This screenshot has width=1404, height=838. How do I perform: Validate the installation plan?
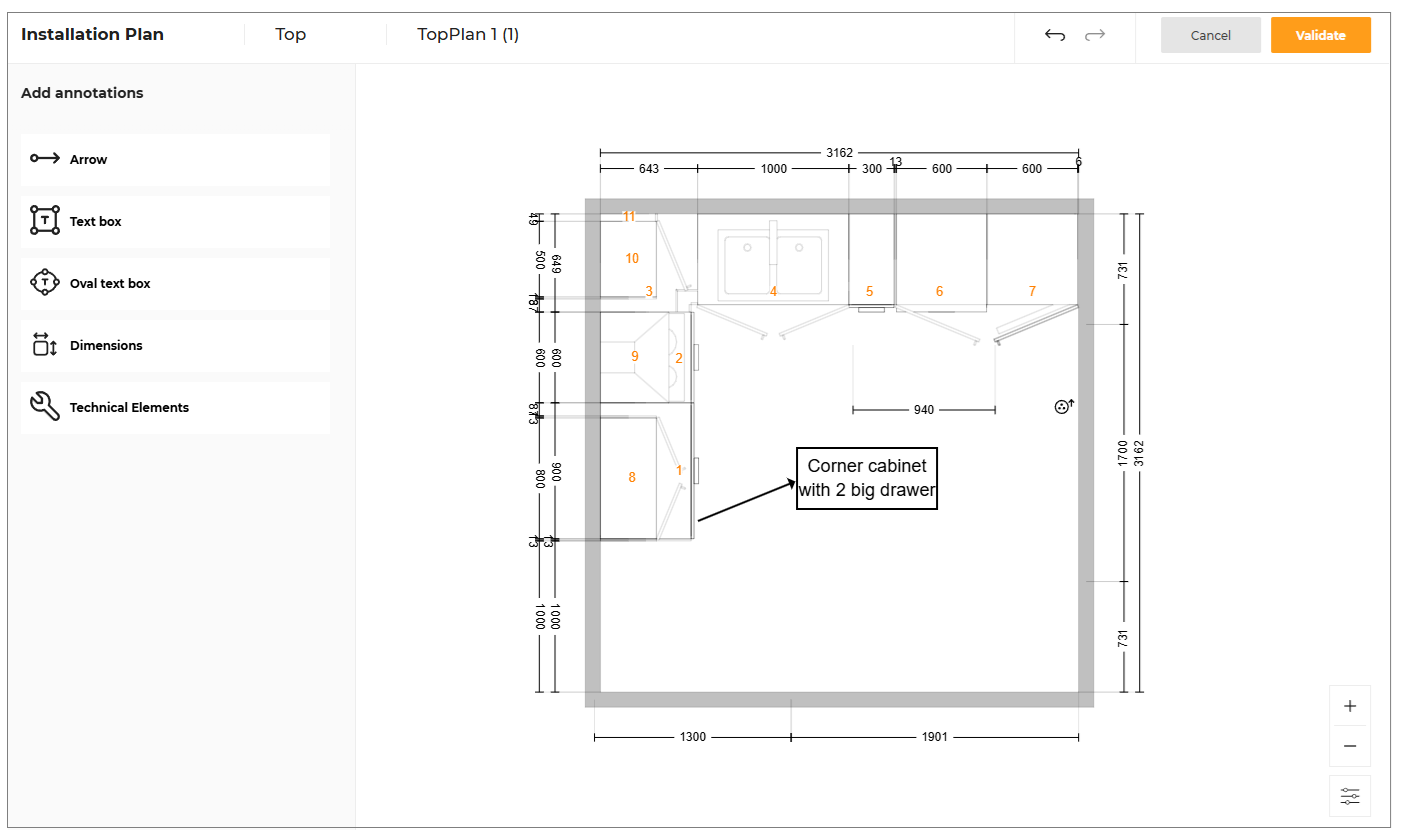point(1321,35)
